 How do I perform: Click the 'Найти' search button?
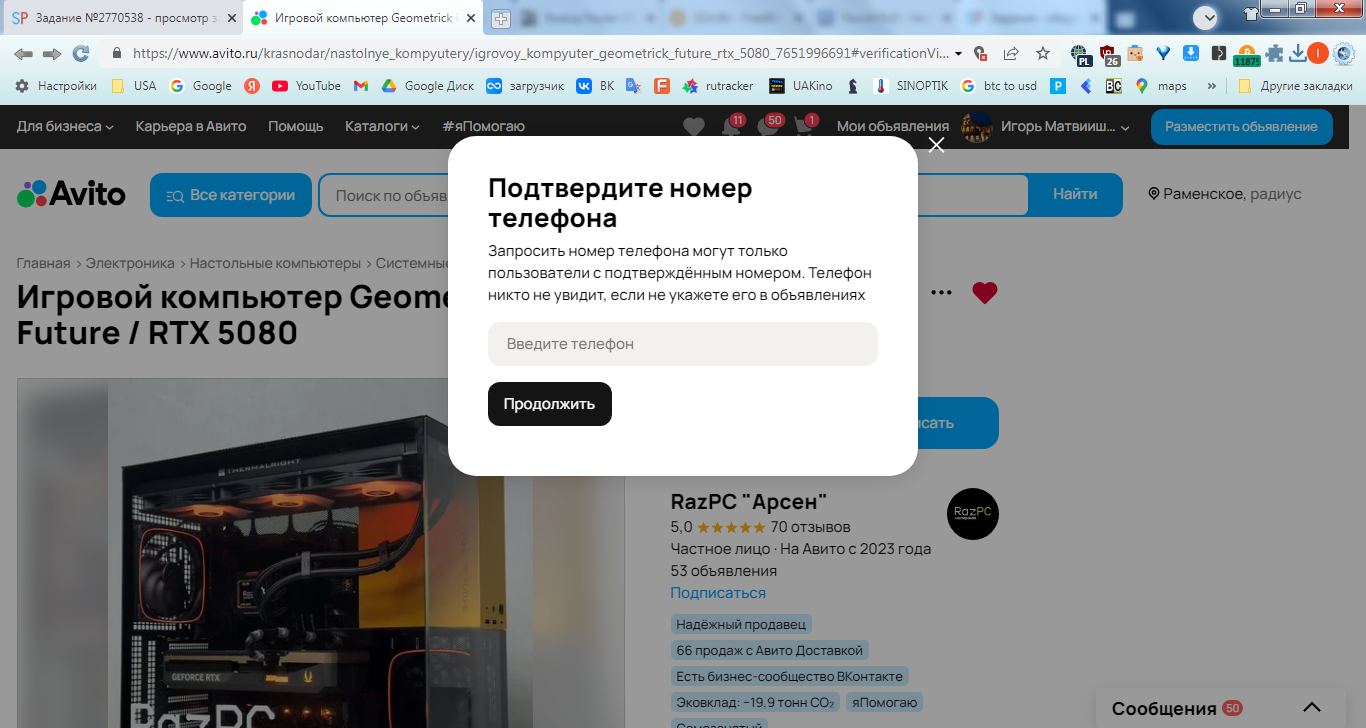point(1075,195)
